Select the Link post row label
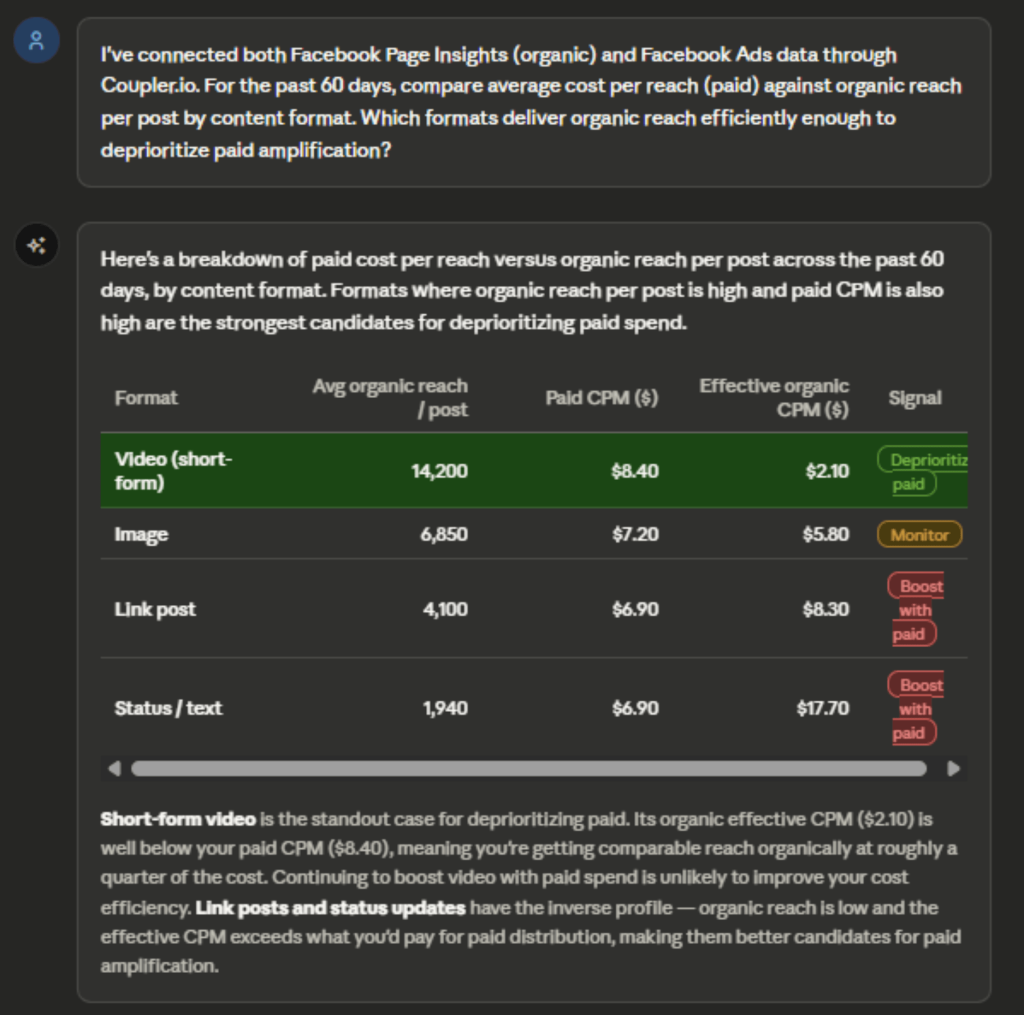Viewport: 1024px width, 1015px height. click(155, 609)
